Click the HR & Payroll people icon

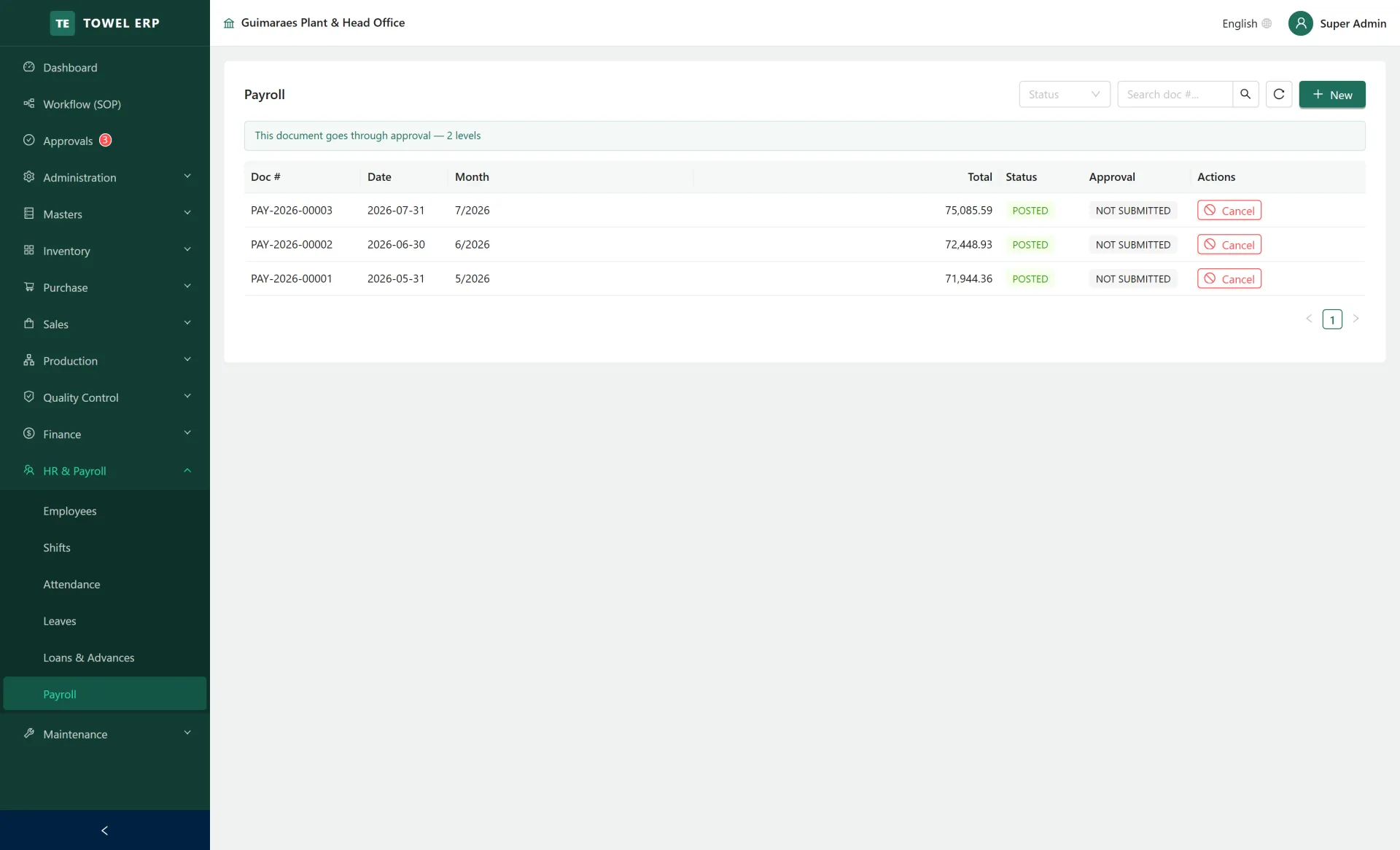point(29,470)
